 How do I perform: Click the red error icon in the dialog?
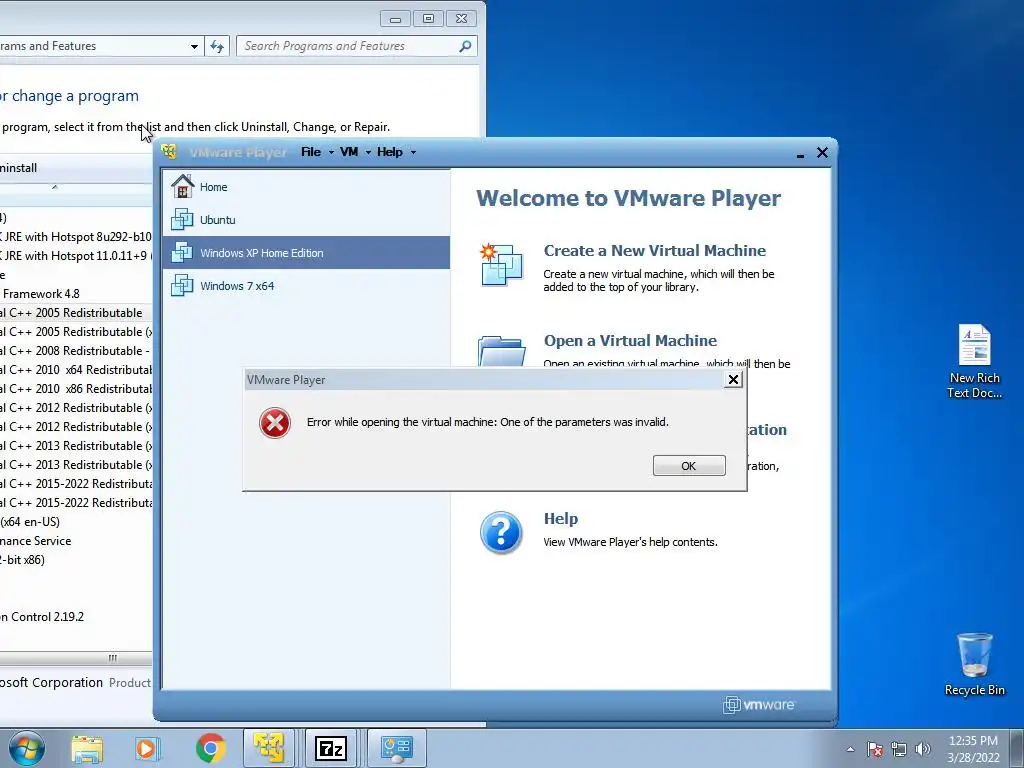275,423
